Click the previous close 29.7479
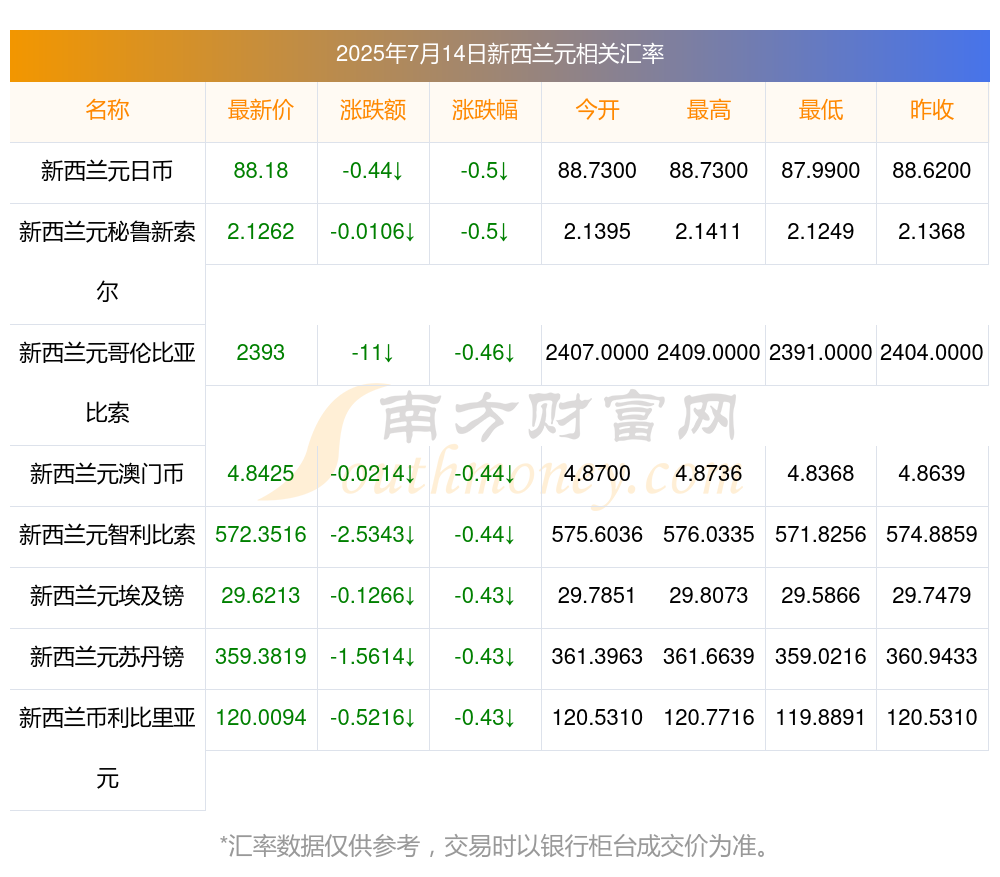 click(932, 596)
